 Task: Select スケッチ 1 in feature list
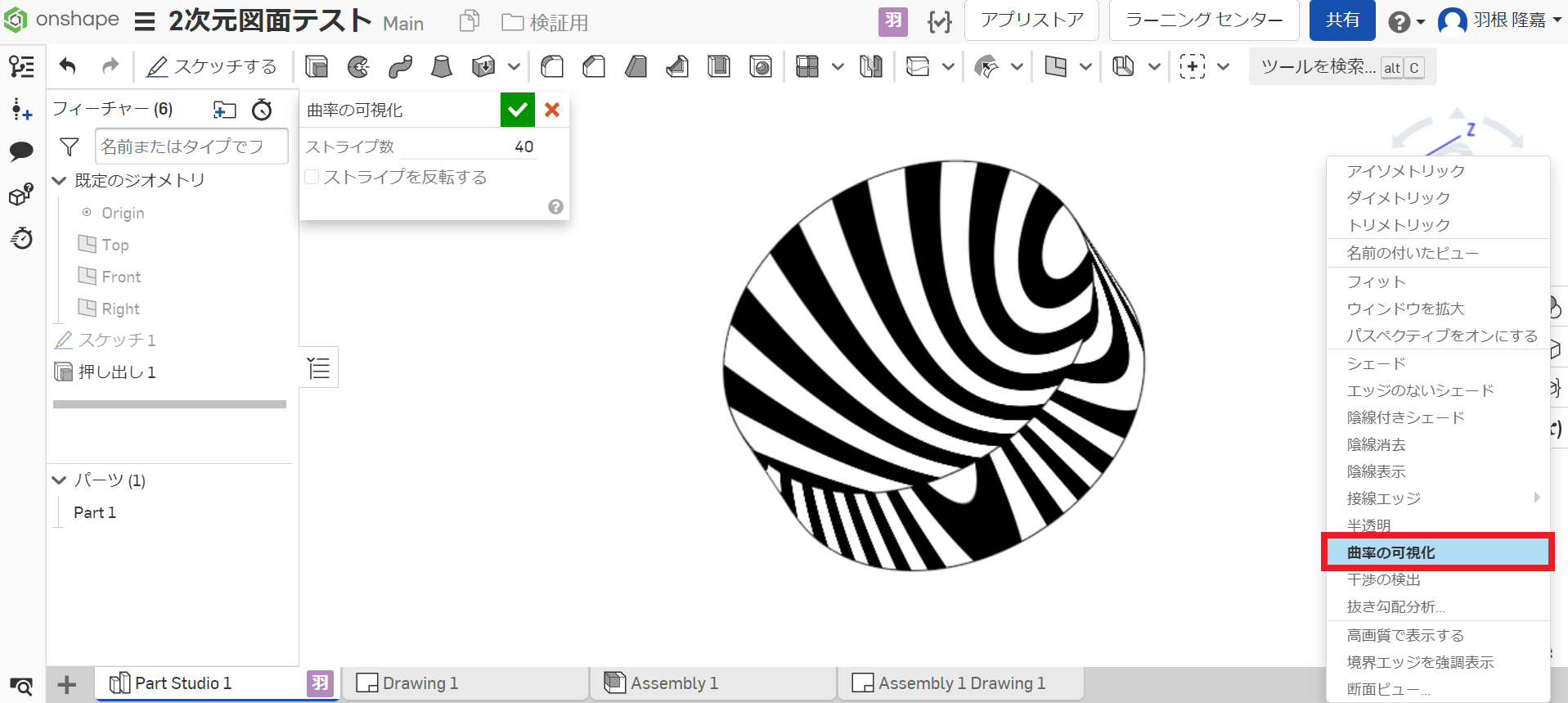pos(116,340)
